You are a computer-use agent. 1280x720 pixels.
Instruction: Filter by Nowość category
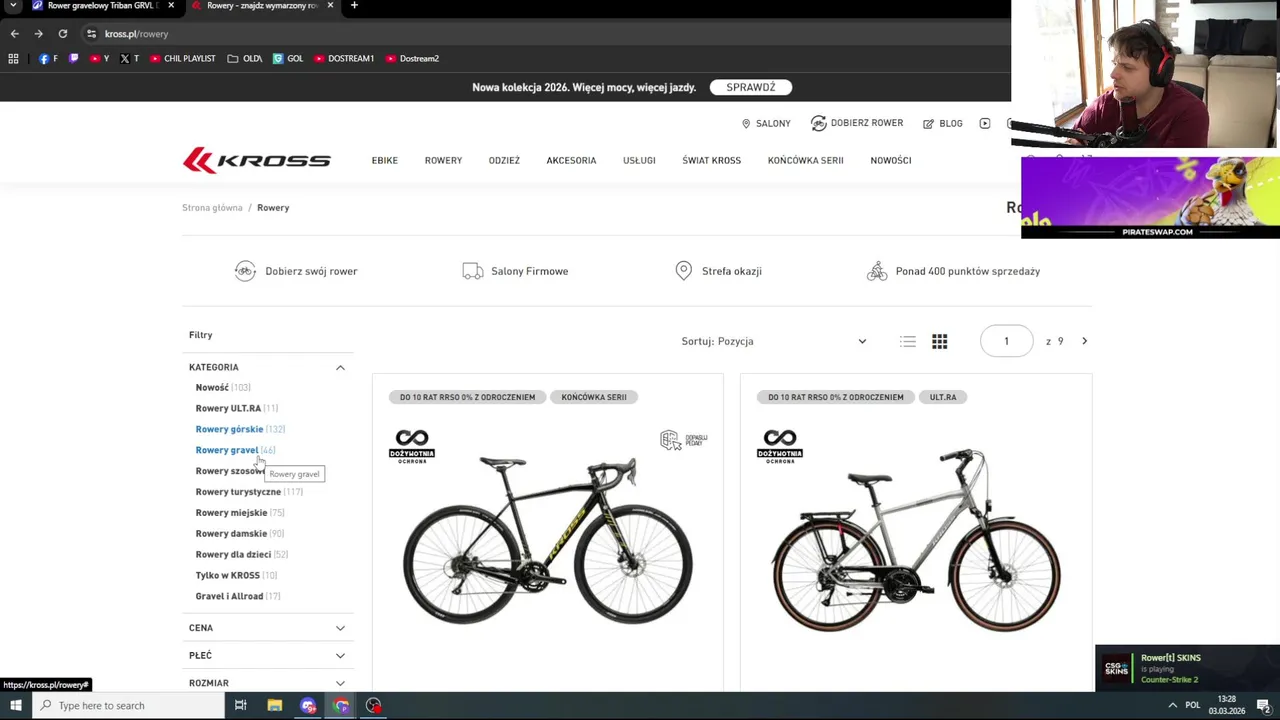[x=223, y=388]
